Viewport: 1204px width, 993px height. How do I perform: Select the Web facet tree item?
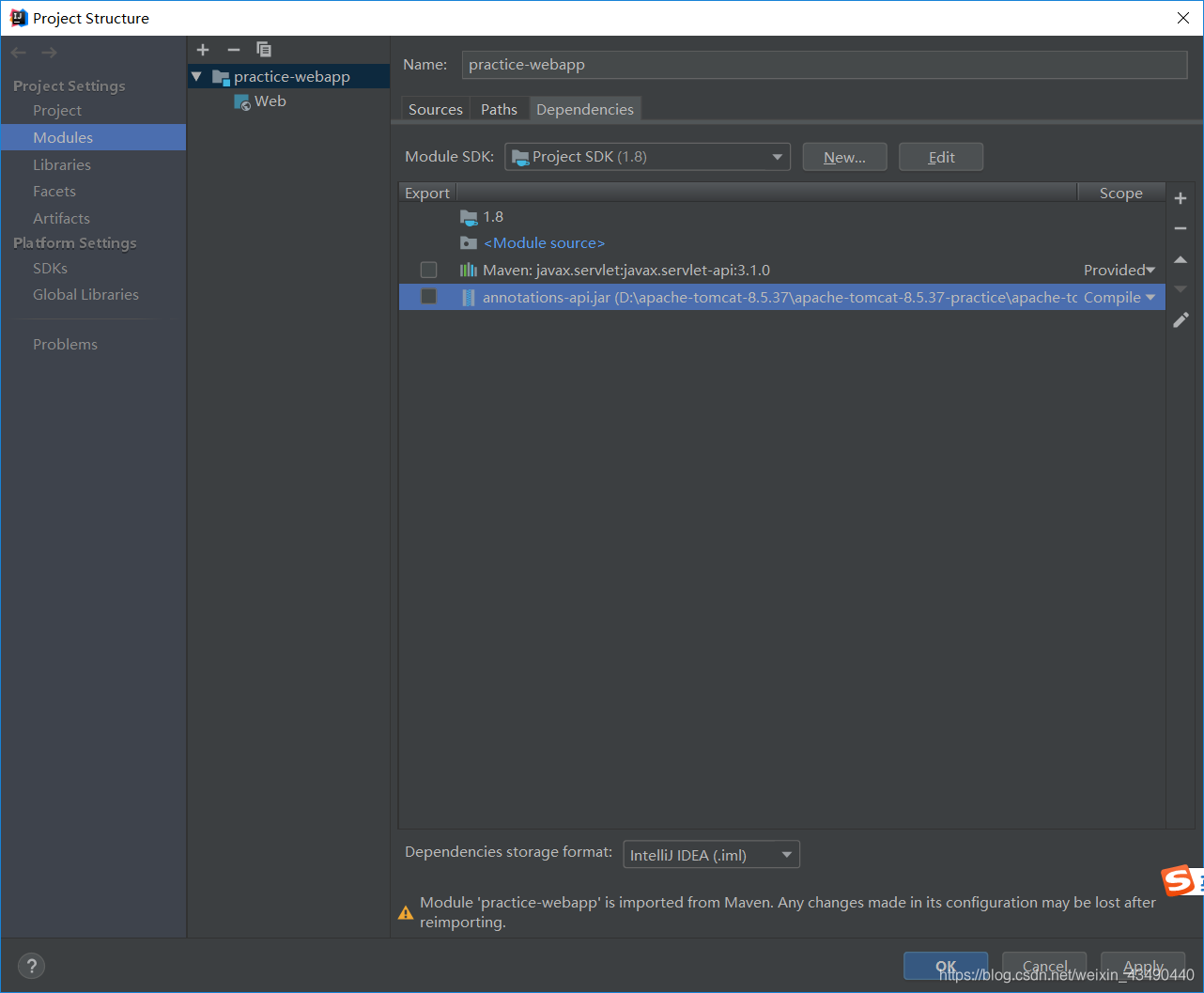coord(270,101)
